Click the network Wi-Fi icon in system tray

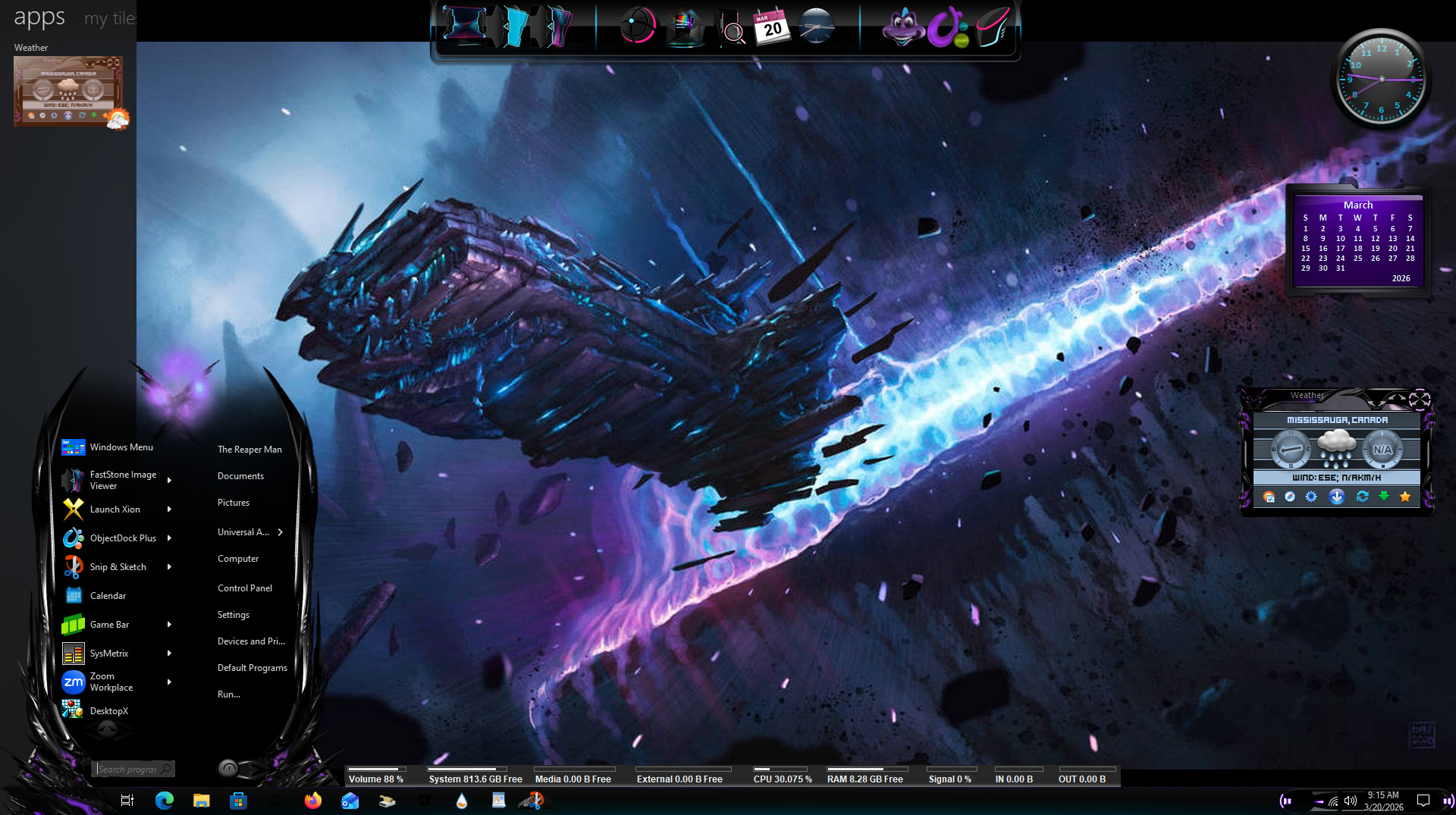click(1333, 801)
